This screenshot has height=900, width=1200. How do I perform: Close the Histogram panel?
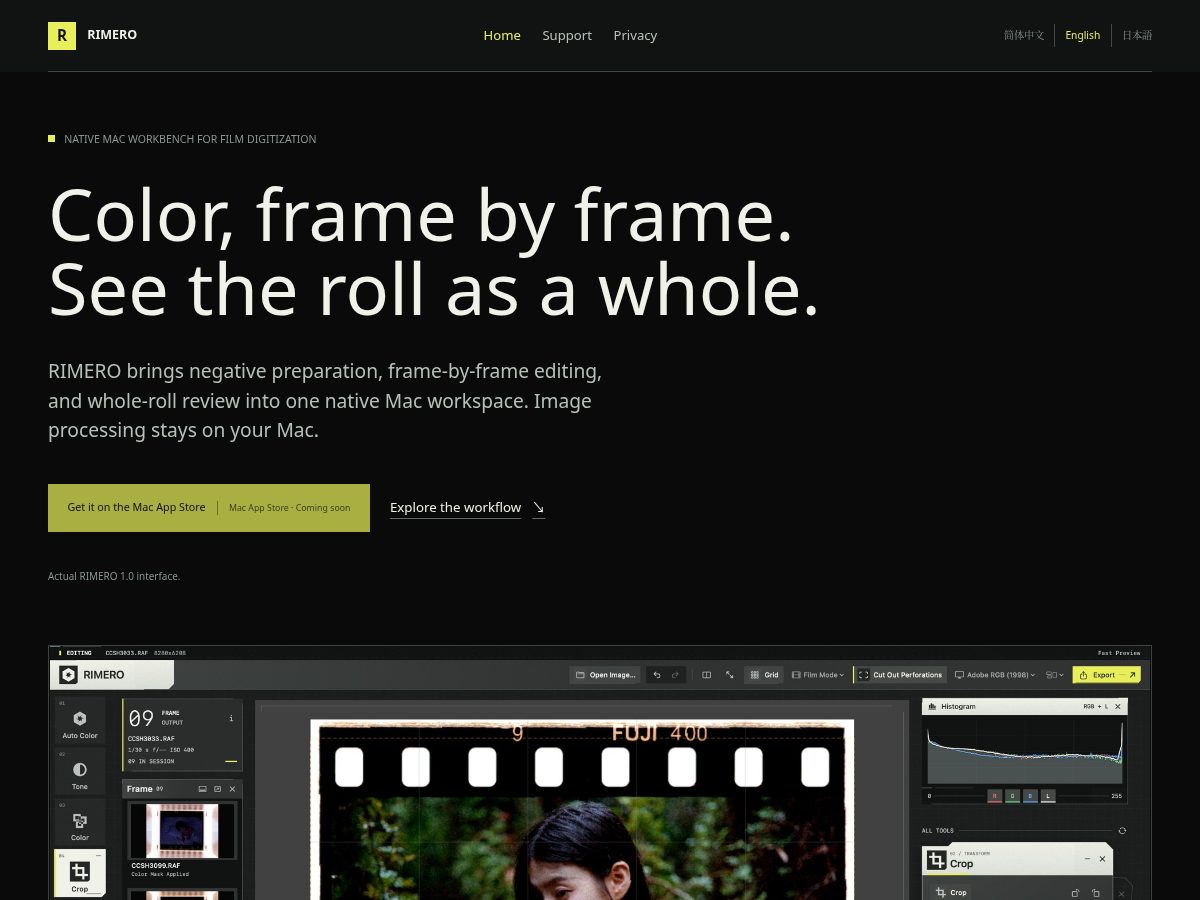click(1118, 706)
